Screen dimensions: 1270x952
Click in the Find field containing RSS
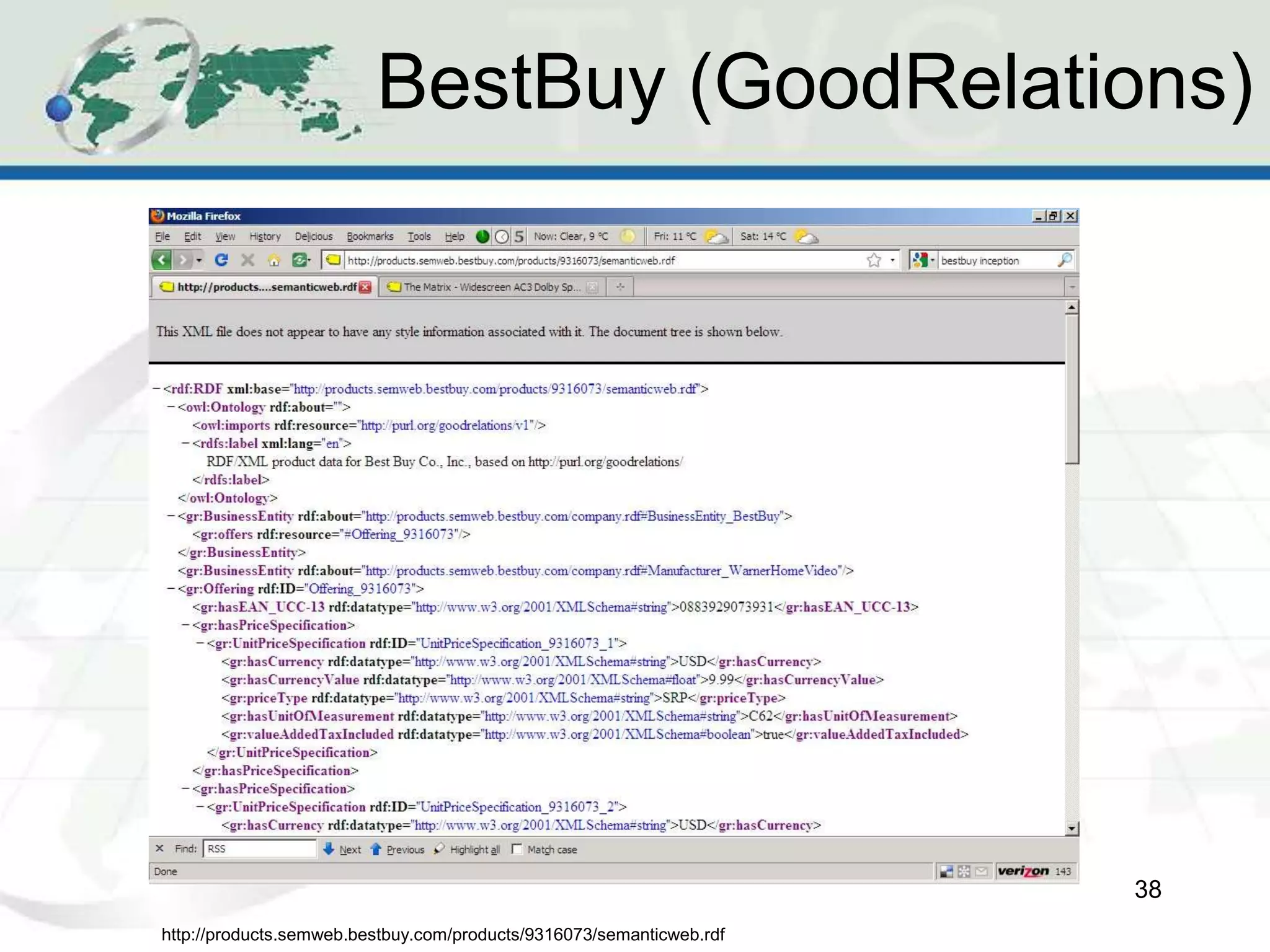(x=260, y=848)
